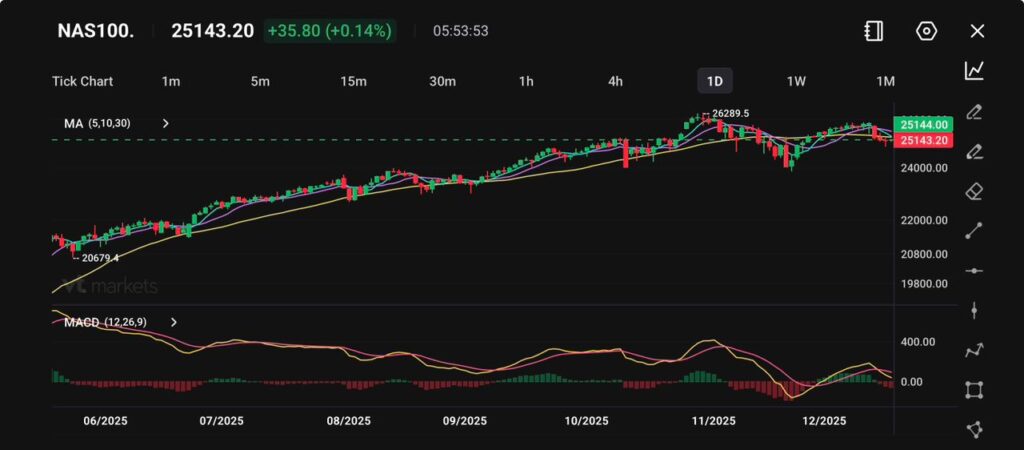Screen dimensions: 1024x450
Task: Select the 1m timeframe
Action: 170,81
